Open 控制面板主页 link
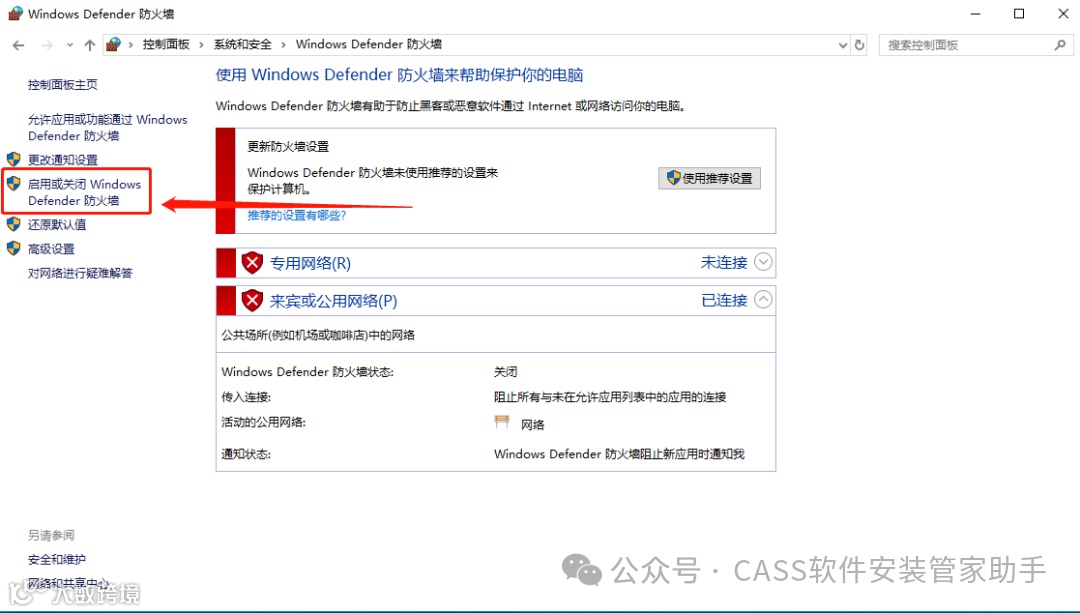1080x613 pixels. [x=63, y=85]
